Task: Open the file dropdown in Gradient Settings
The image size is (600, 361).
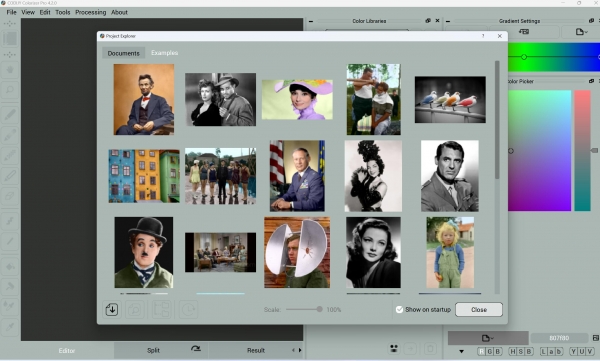Action: pos(581,32)
